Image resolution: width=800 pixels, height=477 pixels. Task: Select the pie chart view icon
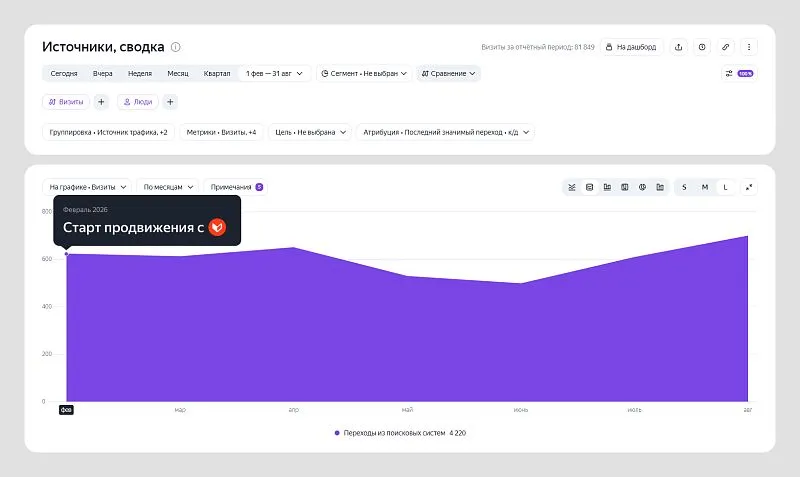(x=642, y=187)
